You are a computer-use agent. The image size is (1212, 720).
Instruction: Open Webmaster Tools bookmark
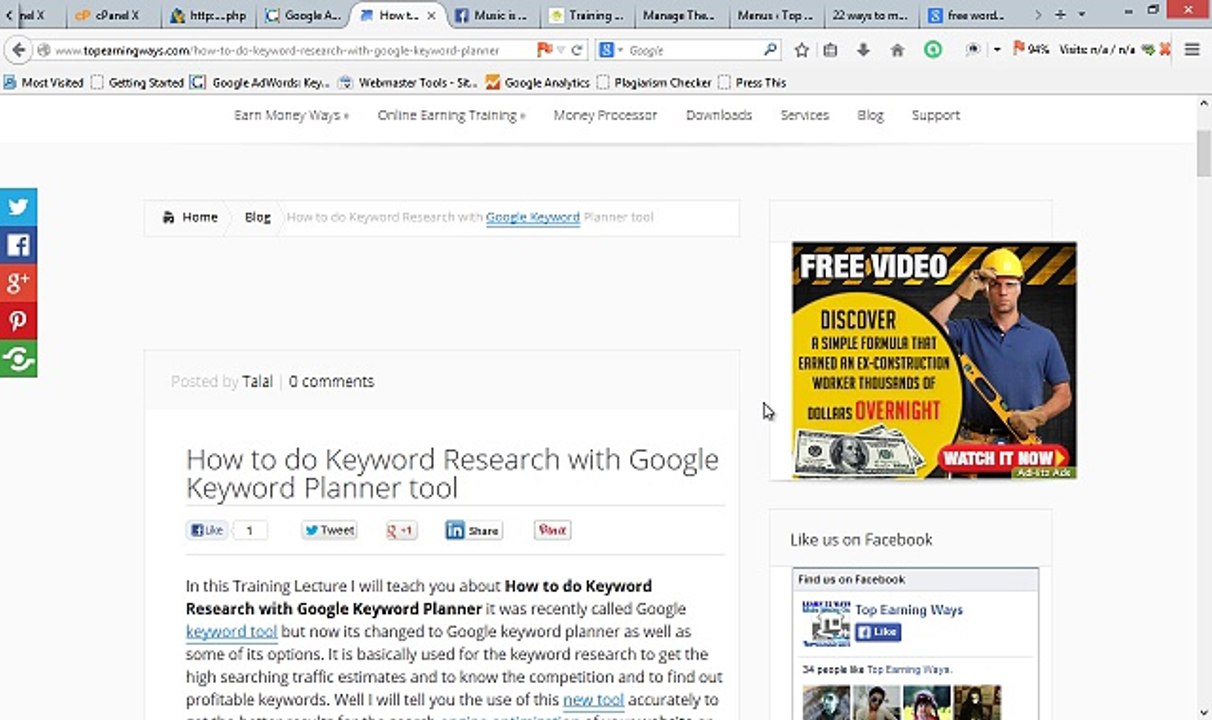408,83
